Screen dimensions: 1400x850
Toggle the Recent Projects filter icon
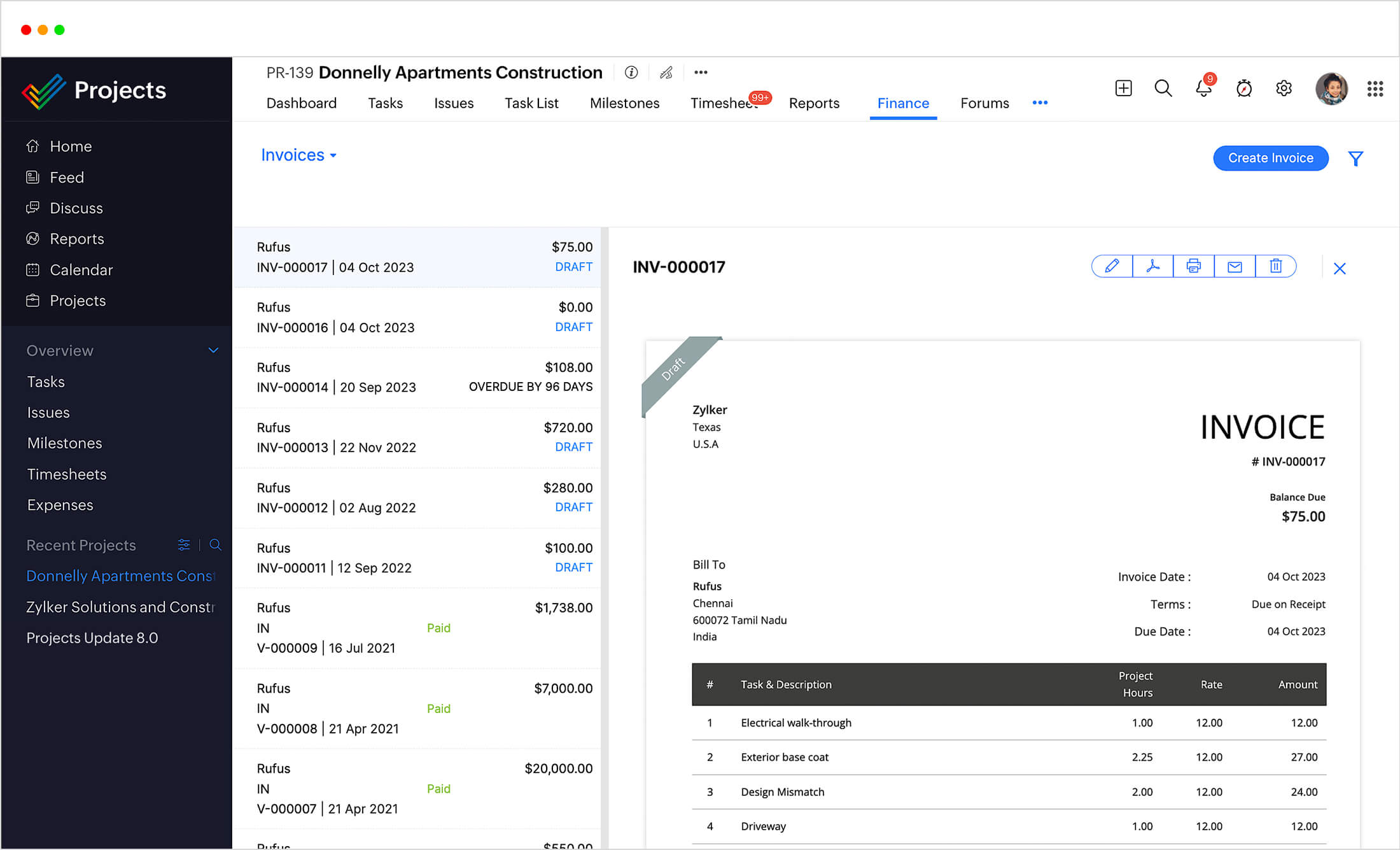click(x=184, y=545)
